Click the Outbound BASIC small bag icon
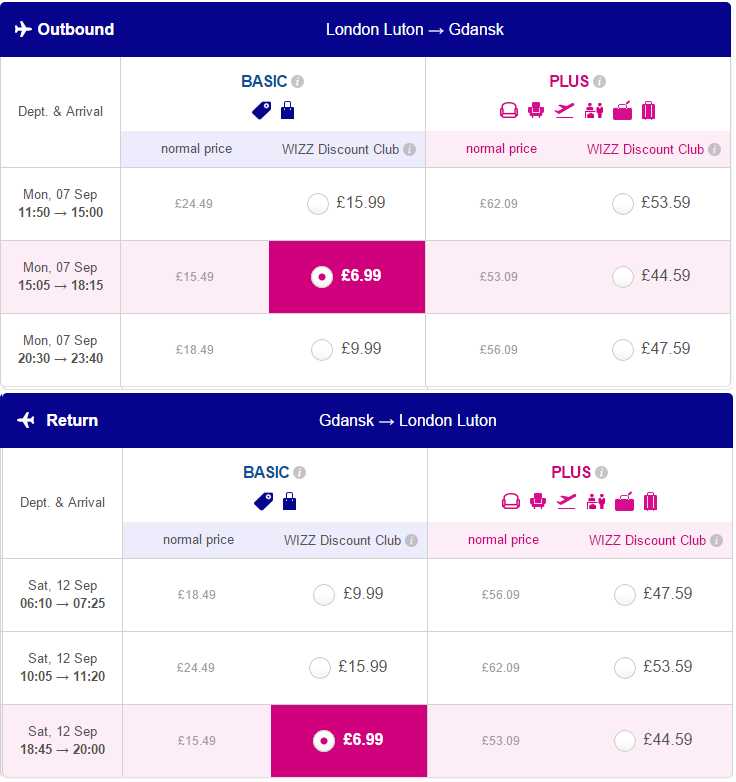Image resolution: width=736 pixels, height=782 pixels. (288, 110)
